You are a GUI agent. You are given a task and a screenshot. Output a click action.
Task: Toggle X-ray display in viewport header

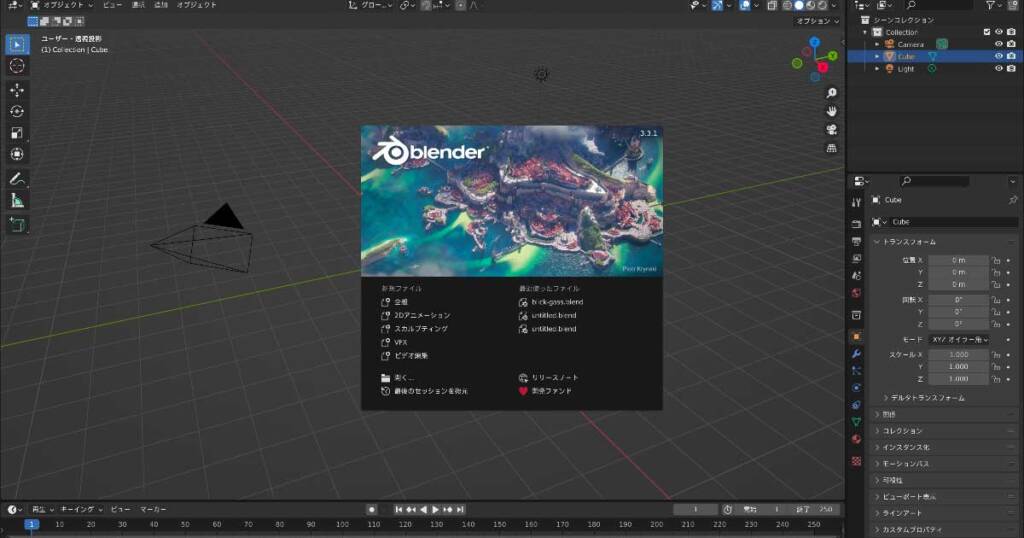(x=772, y=5)
